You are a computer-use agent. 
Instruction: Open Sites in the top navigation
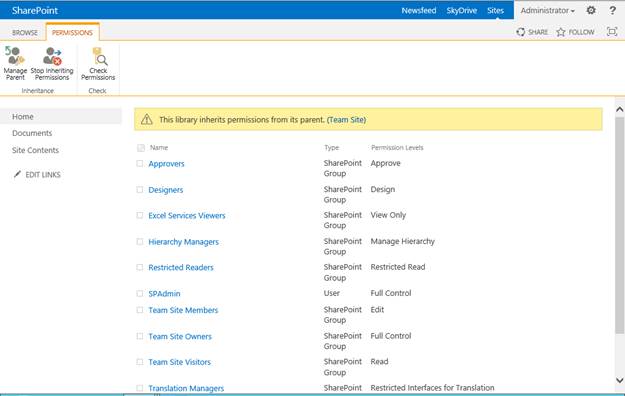[x=495, y=10]
